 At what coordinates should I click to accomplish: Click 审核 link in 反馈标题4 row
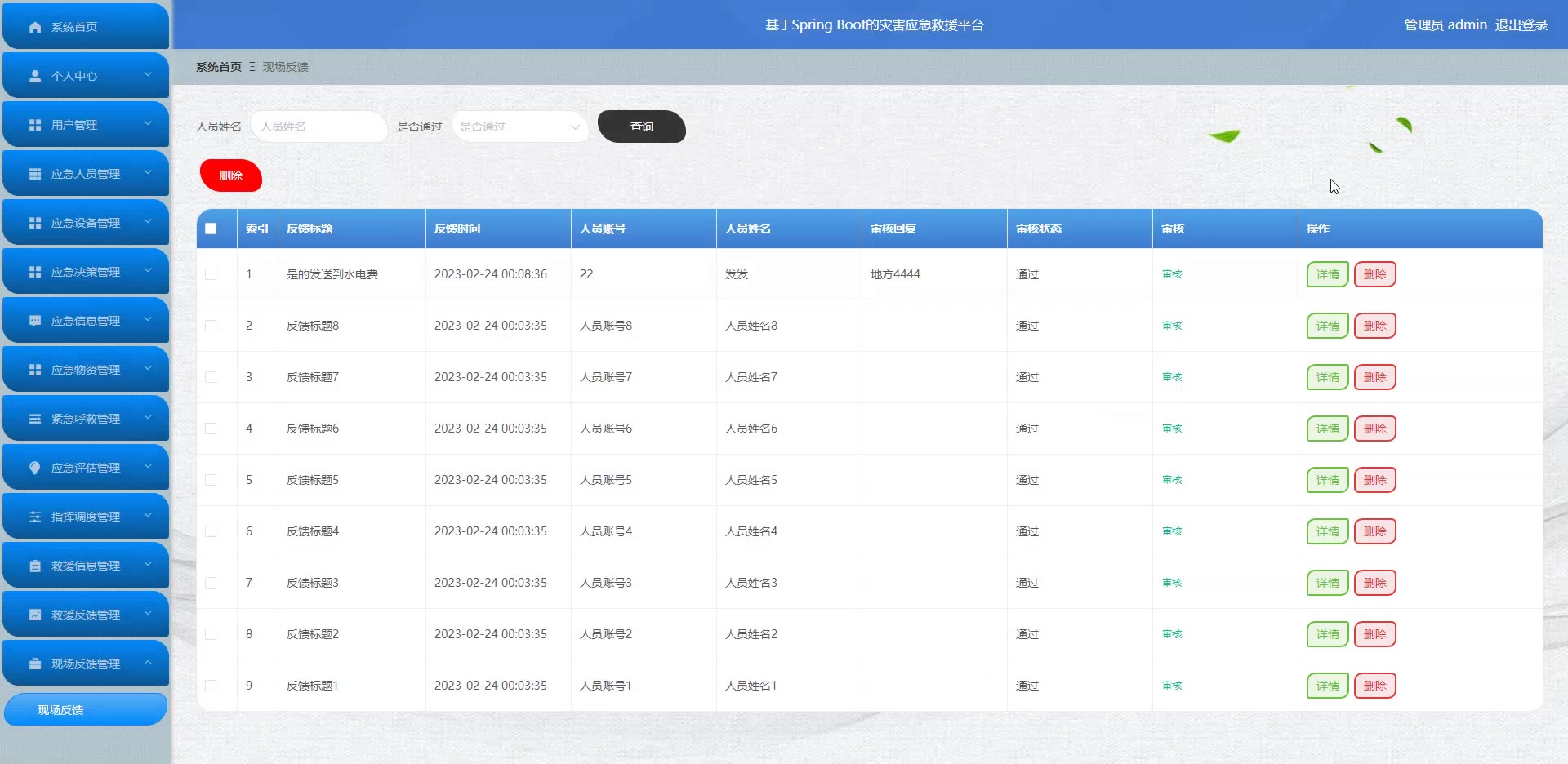(x=1172, y=531)
